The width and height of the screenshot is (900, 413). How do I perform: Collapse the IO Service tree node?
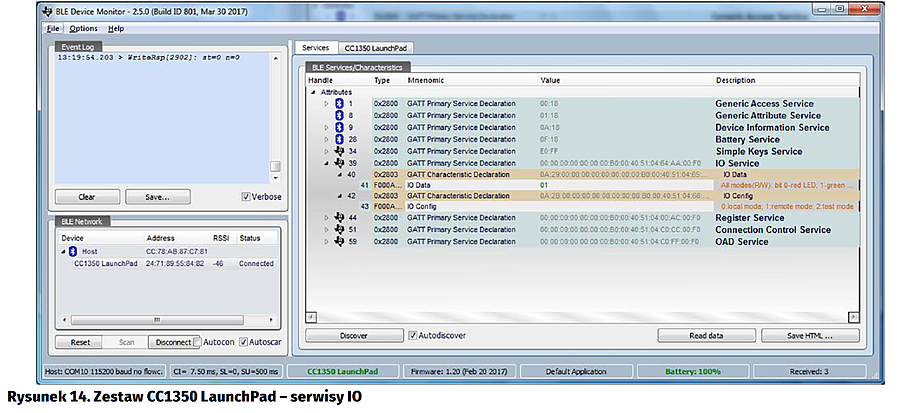[x=326, y=164]
